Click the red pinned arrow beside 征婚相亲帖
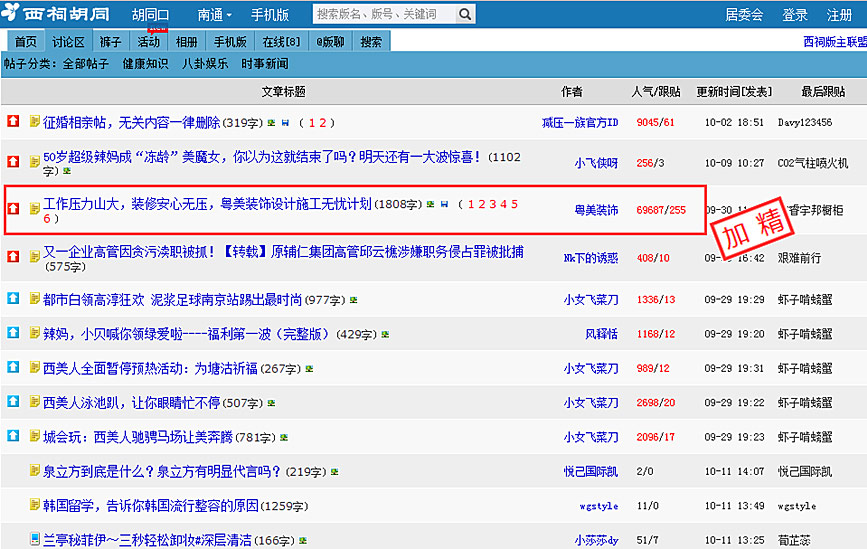The height and width of the screenshot is (549, 867). click(x=13, y=122)
